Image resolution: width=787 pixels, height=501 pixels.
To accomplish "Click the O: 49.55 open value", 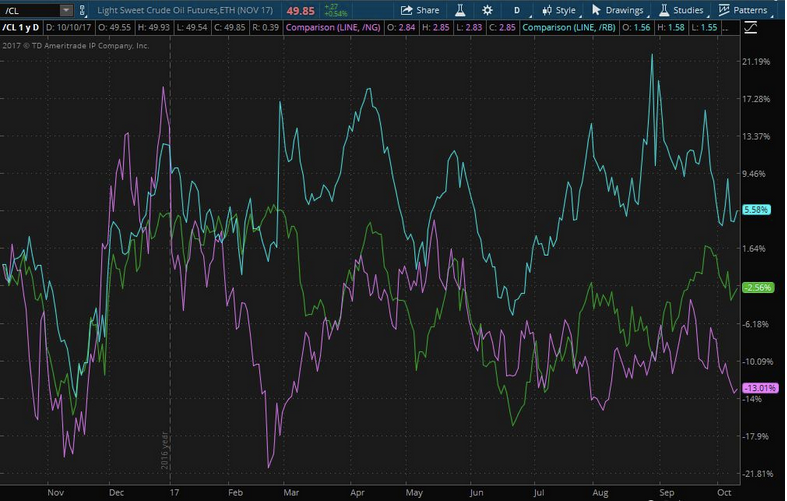I will [x=114, y=27].
